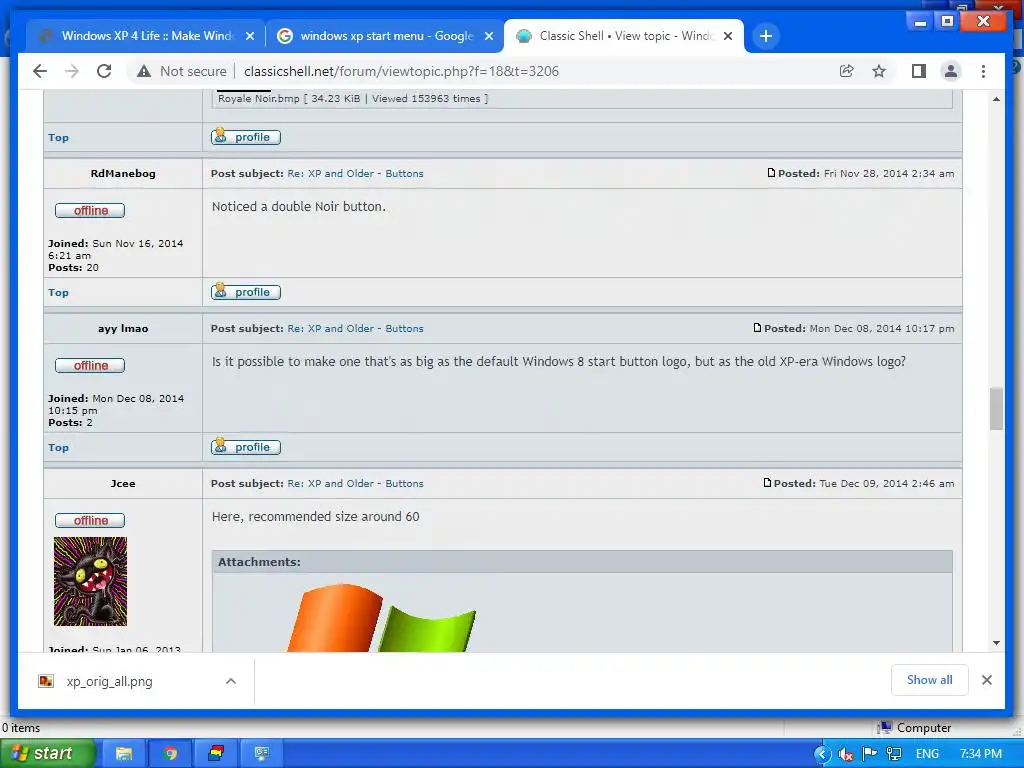Open the Windows start menu
Screen dimensions: 1024x768
pos(47,753)
